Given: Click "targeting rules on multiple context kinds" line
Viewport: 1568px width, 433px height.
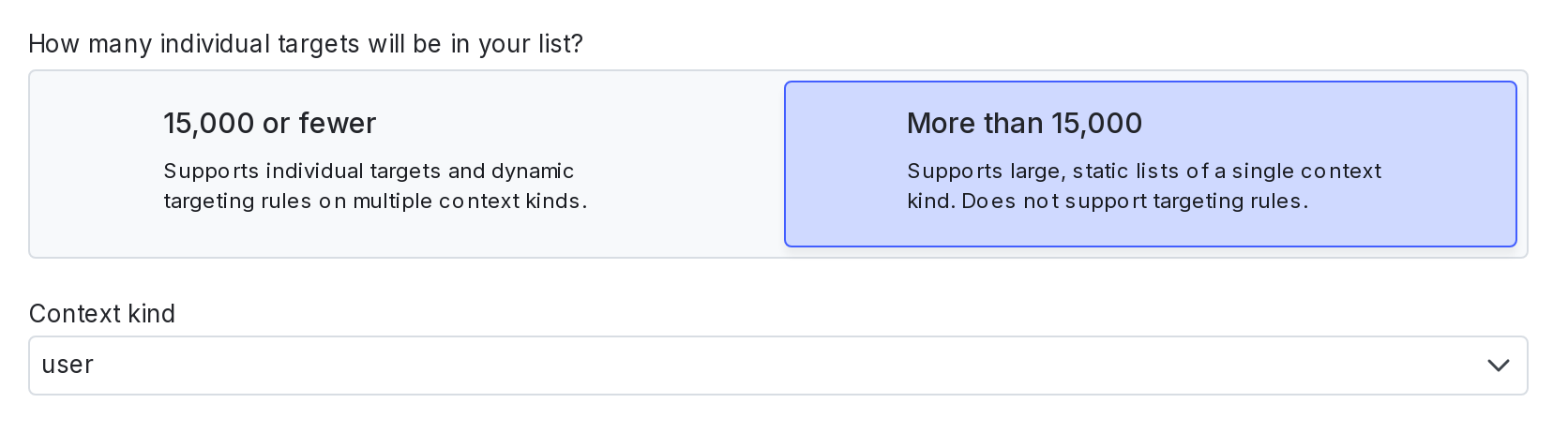Looking at the screenshot, I should (x=375, y=202).
